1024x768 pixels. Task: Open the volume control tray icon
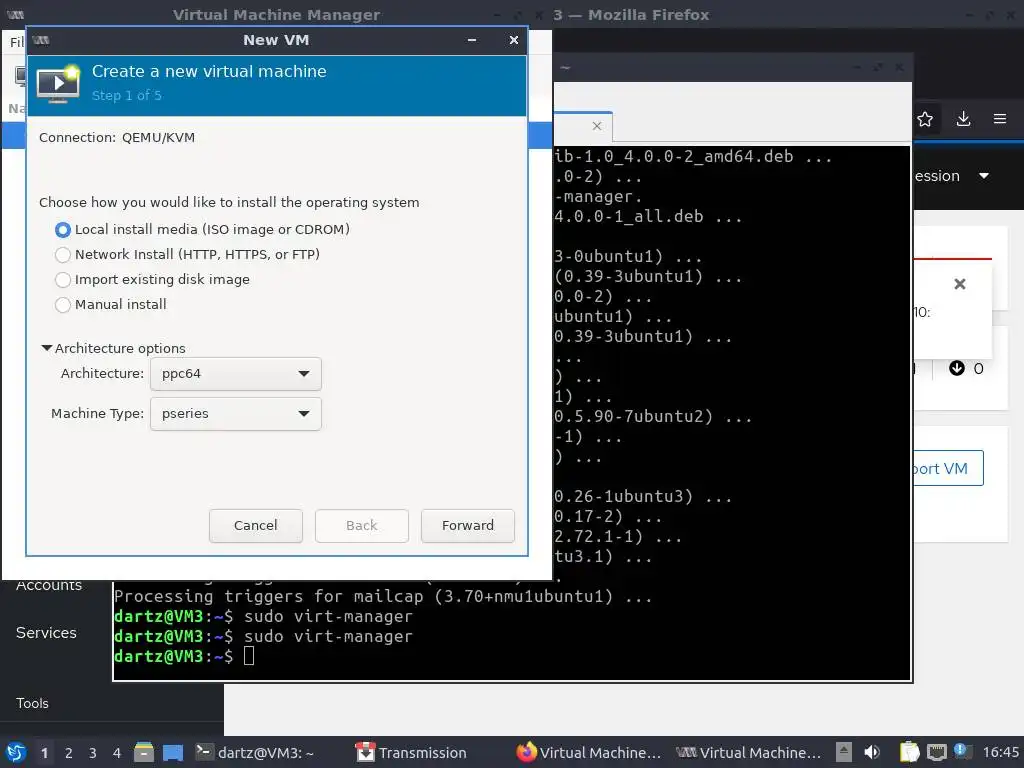tap(872, 752)
